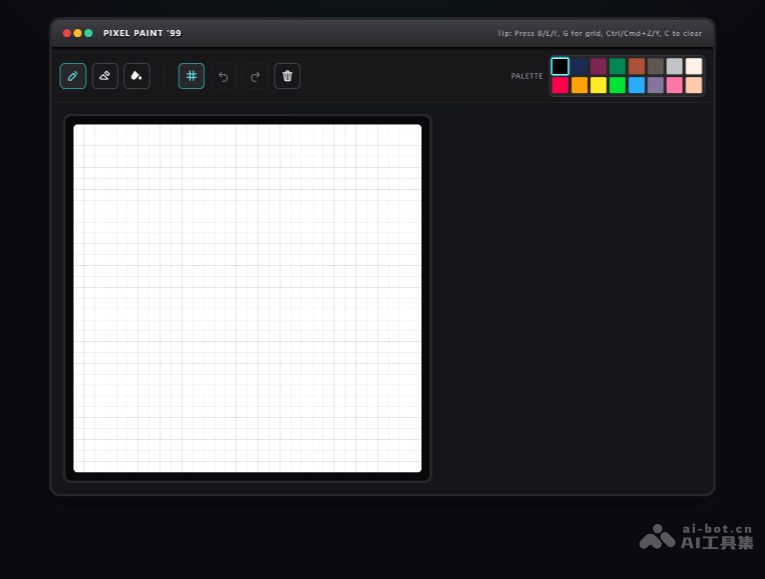Clear canvas with the trash icon

coord(287,76)
